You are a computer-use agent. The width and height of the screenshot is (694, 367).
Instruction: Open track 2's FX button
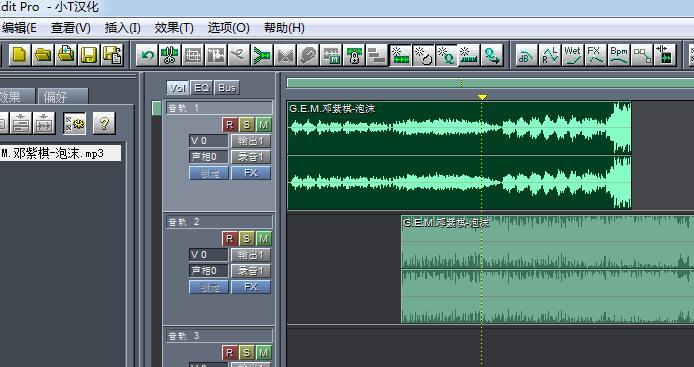[x=251, y=286]
